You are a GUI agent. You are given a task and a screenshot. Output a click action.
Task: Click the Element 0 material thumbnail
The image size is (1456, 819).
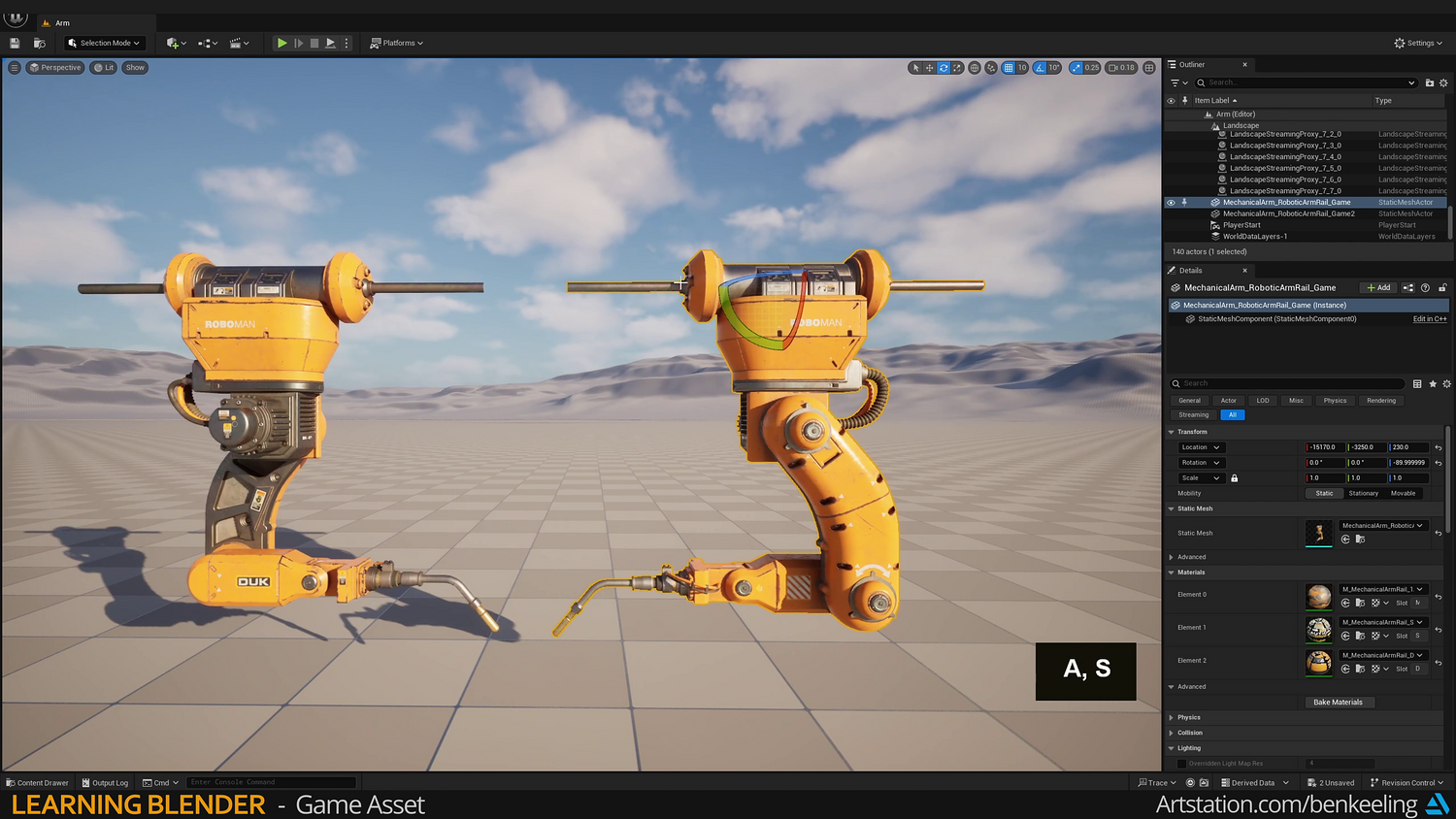tap(1319, 596)
